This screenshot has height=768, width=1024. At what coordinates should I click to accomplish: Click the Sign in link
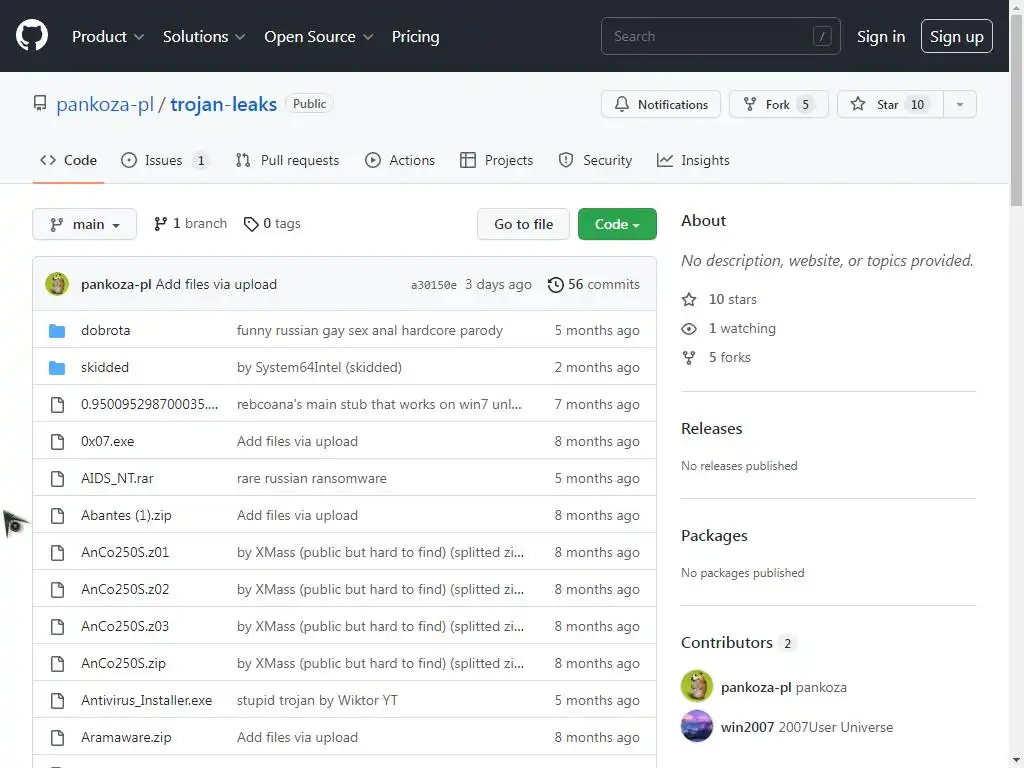coord(881,37)
